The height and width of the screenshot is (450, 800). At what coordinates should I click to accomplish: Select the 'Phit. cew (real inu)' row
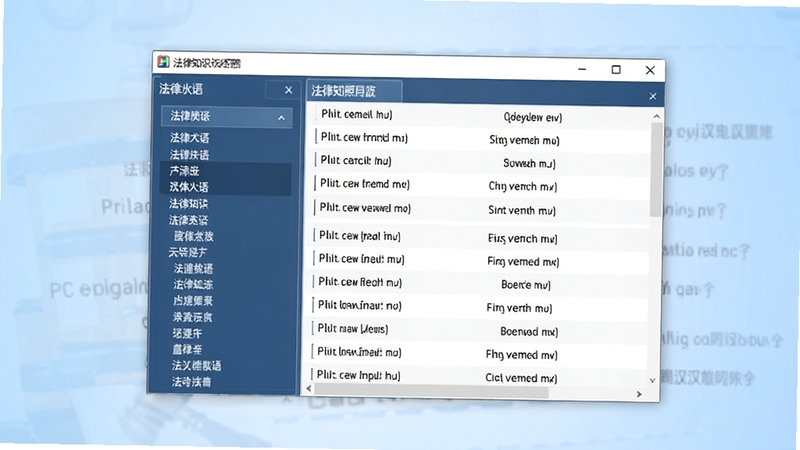pos(478,237)
